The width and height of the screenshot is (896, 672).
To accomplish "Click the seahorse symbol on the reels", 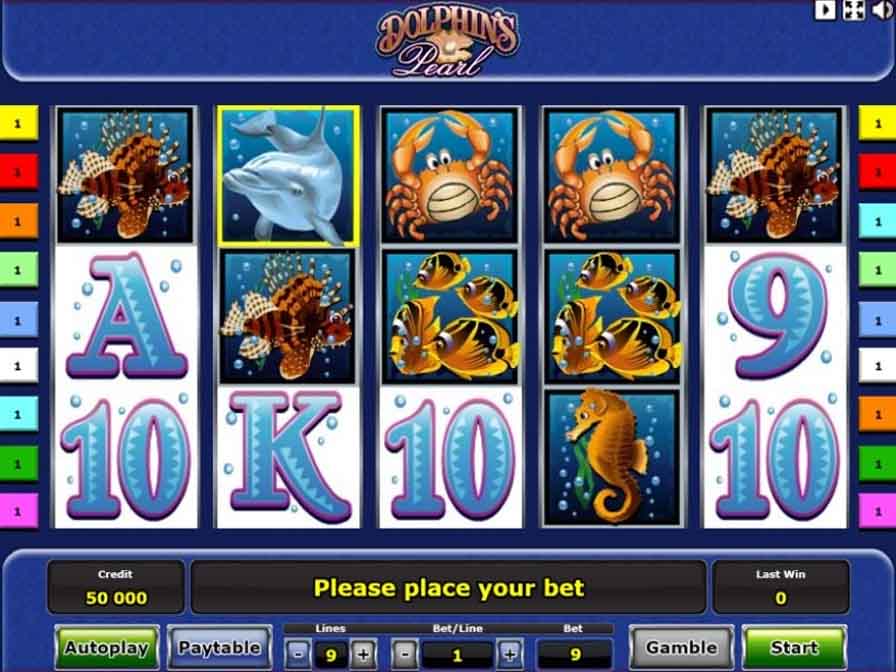I will (x=612, y=458).
